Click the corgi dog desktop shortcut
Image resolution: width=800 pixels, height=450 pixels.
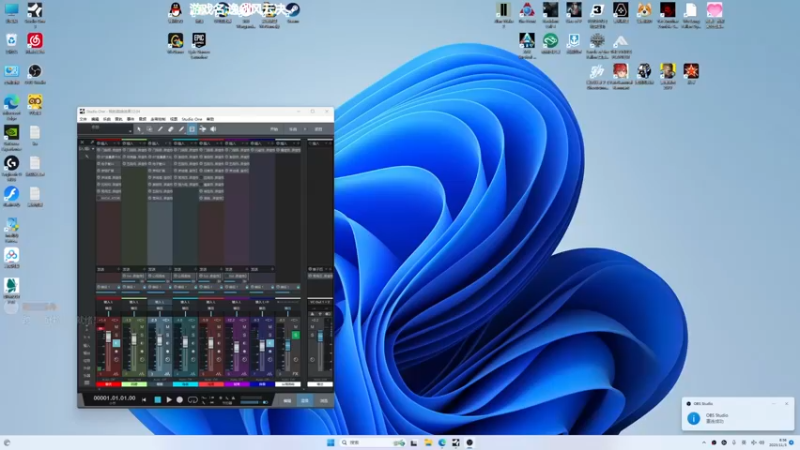pos(644,12)
